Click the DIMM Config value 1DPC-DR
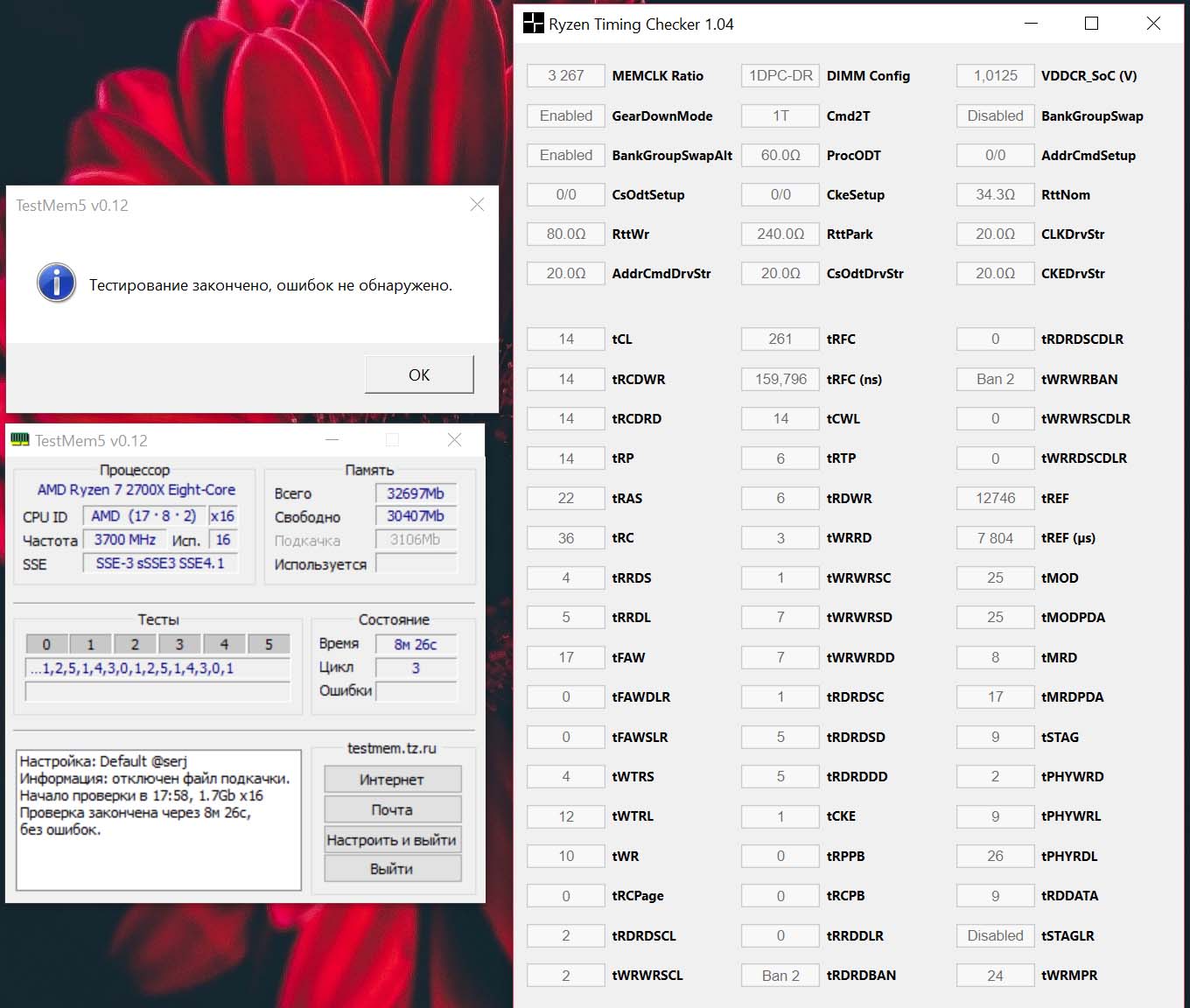The height and width of the screenshot is (1008, 1190). click(780, 75)
